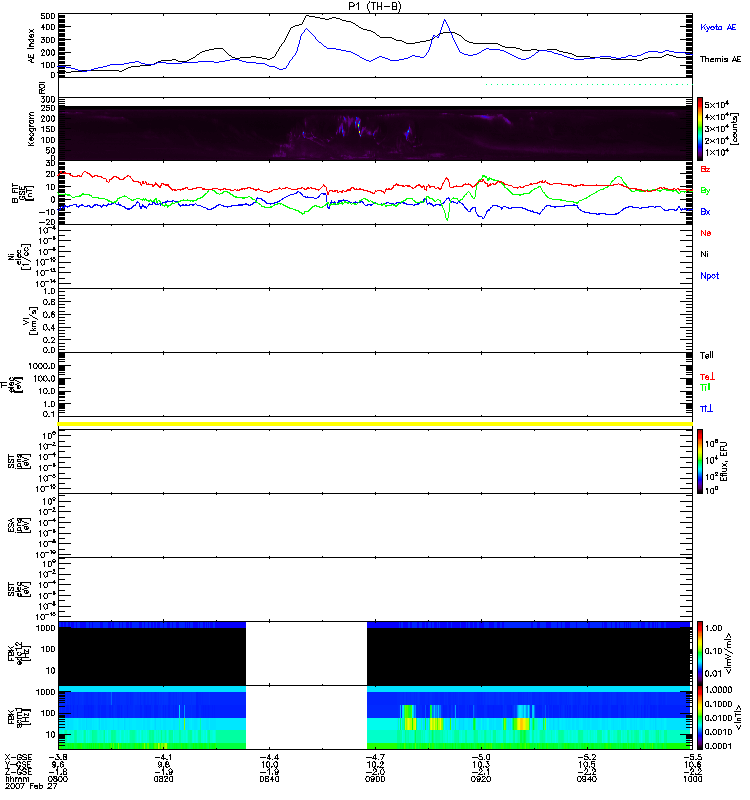Click the 5×10⁴ keogram color bar label
Image resolution: width=750 pixels, height=800 pixels.
[x=716, y=105]
